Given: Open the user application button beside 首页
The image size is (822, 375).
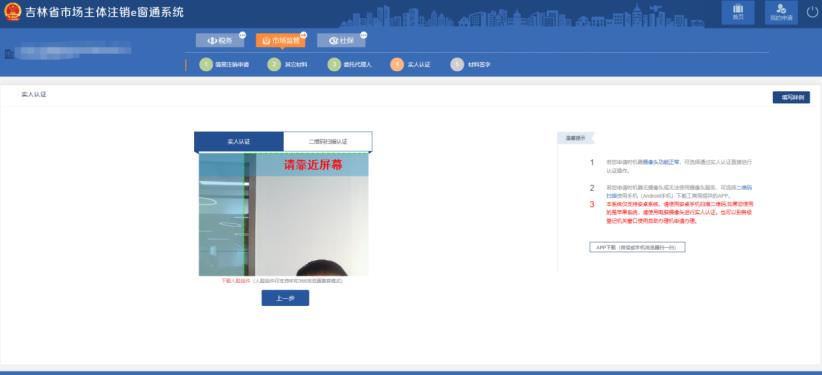Looking at the screenshot, I should click(781, 13).
